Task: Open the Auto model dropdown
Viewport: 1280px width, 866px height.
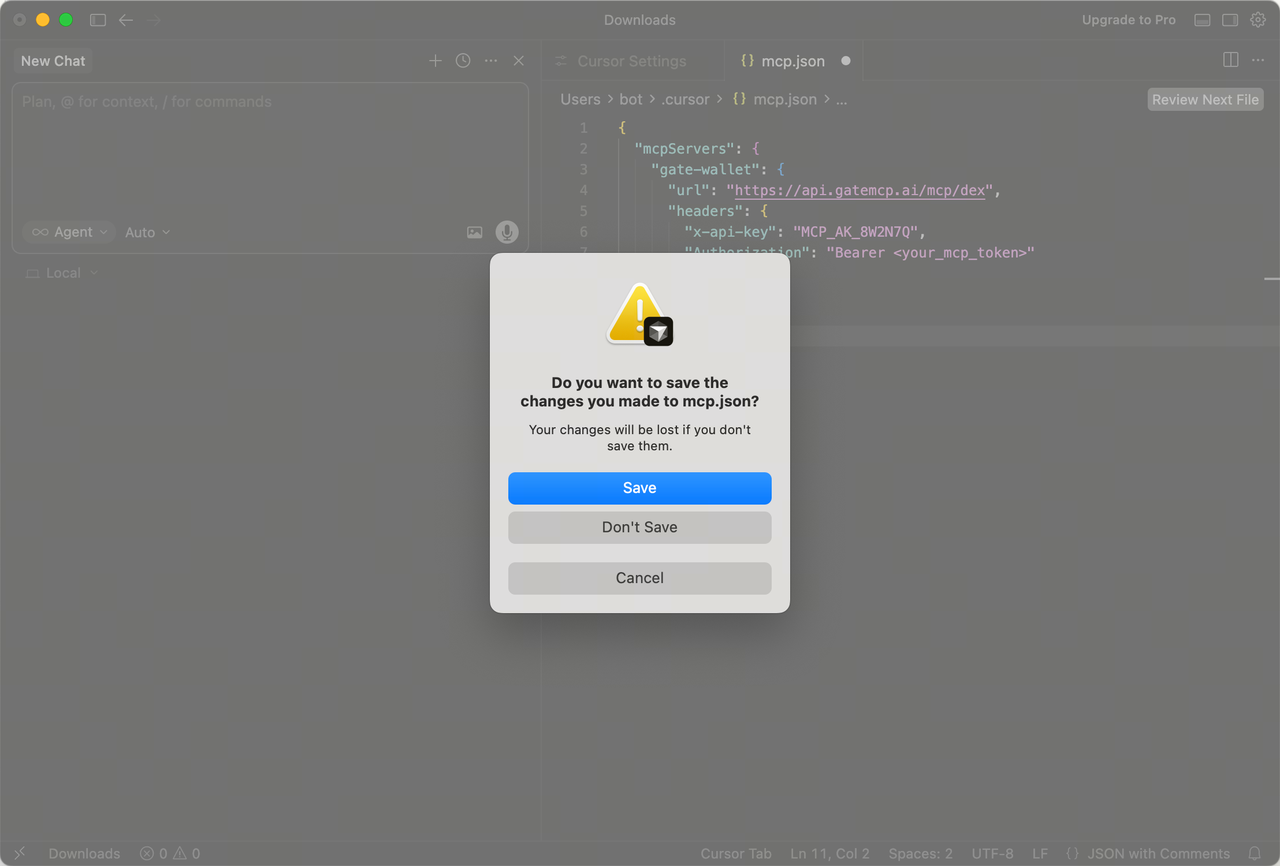Action: [147, 232]
